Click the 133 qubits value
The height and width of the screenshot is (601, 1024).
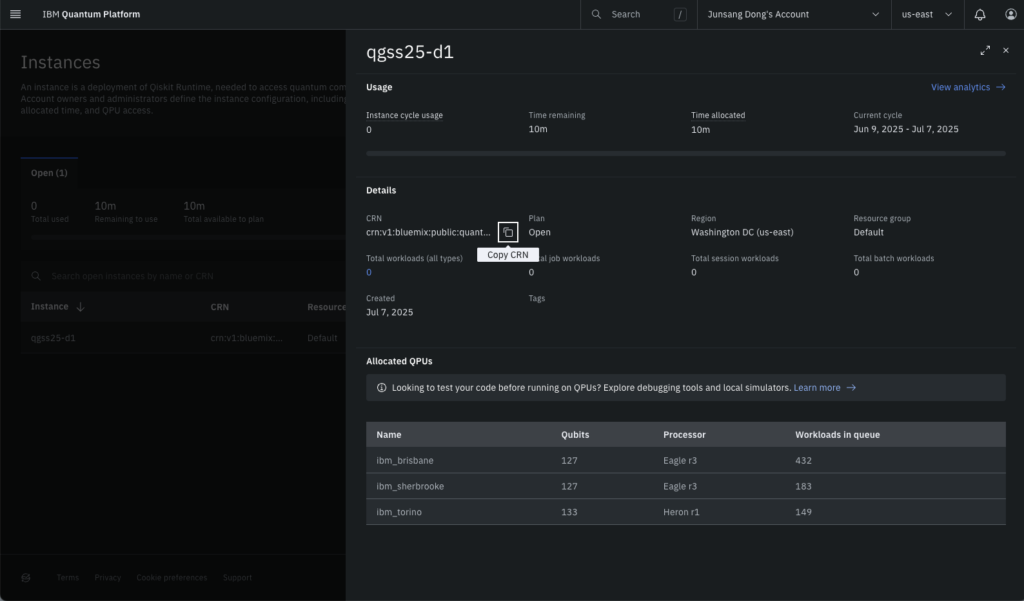pyautogui.click(x=569, y=512)
